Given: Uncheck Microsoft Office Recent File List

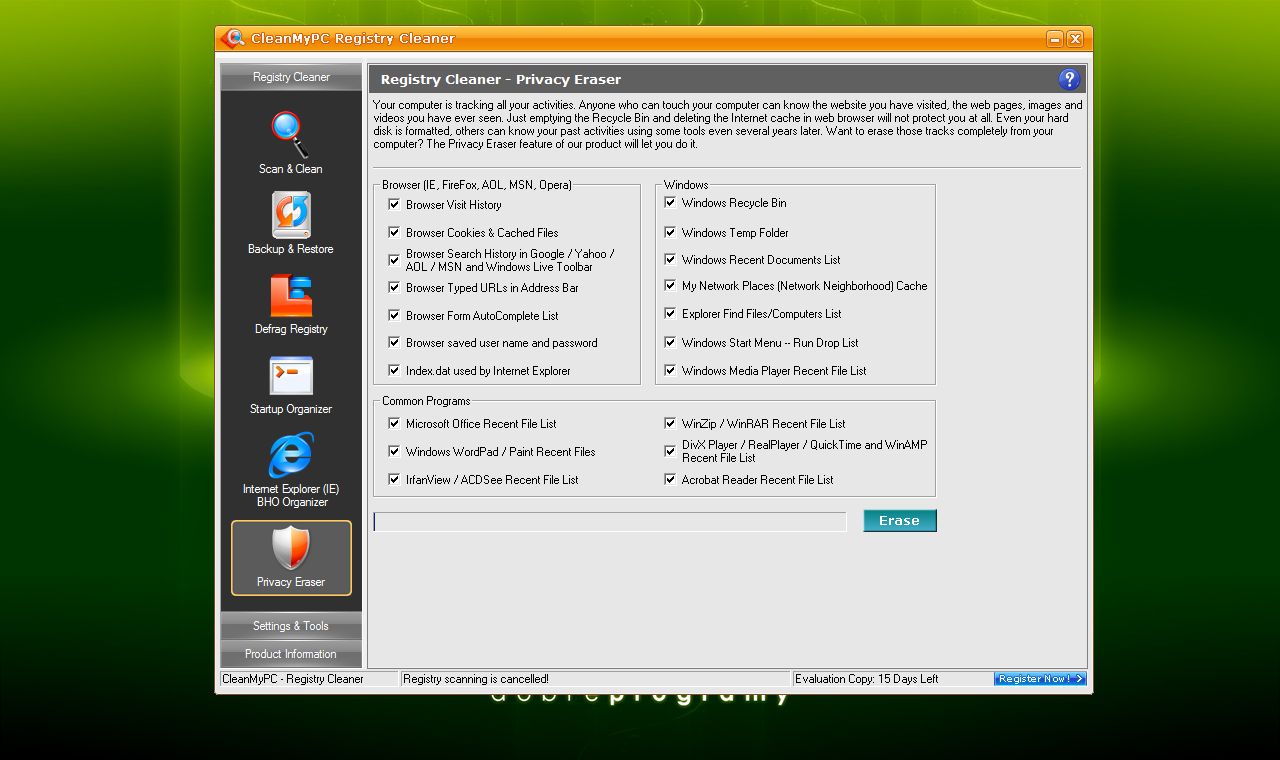Looking at the screenshot, I should 394,423.
